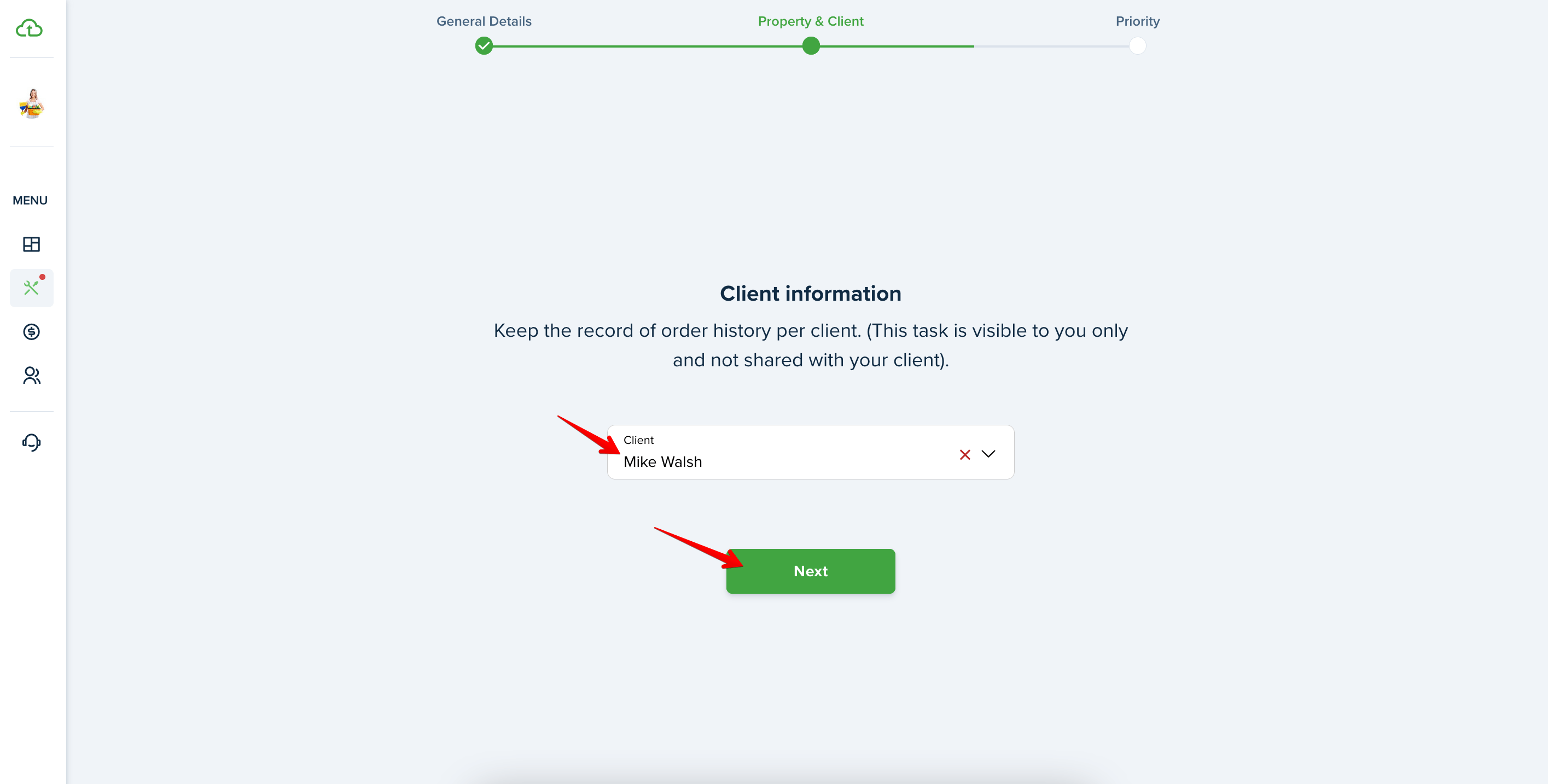Jump to the Priority step label
Screen dimensions: 1548x784
pyautogui.click(x=1137, y=21)
